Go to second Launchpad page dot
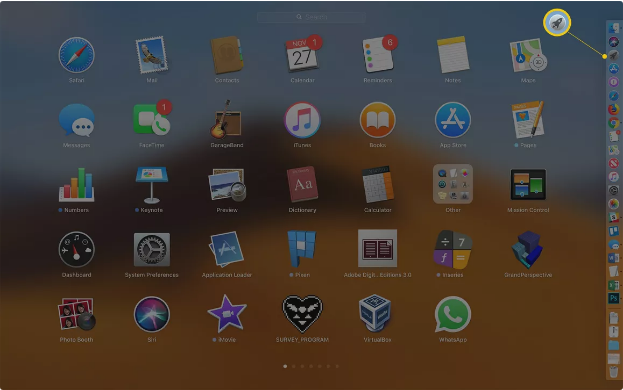 point(294,366)
